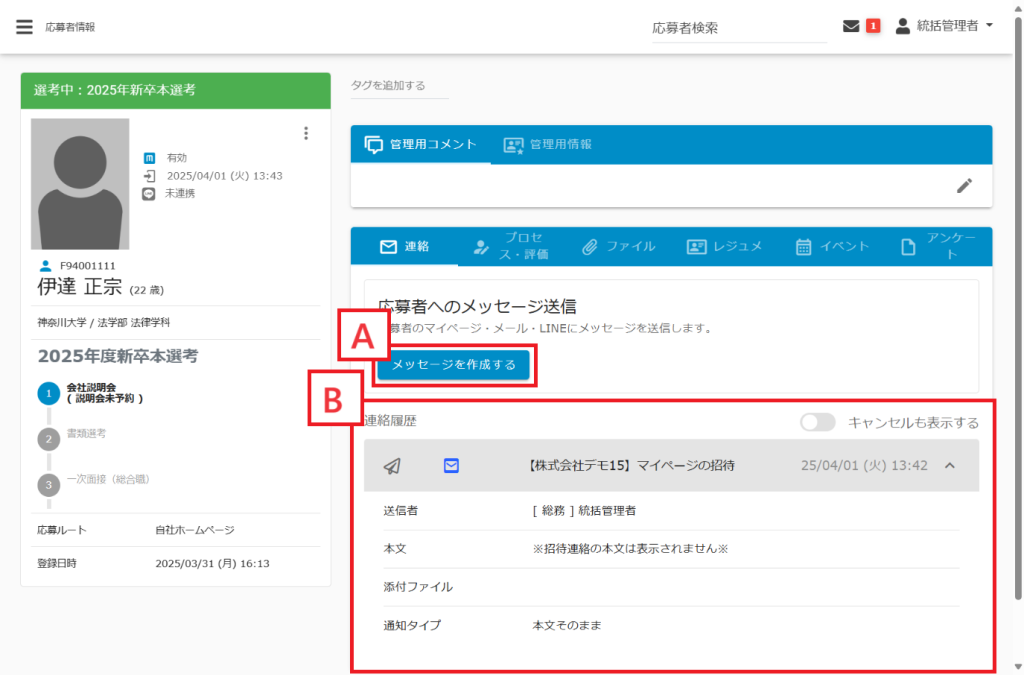
Task: Click the 応募者検索 search field
Action: (738, 28)
